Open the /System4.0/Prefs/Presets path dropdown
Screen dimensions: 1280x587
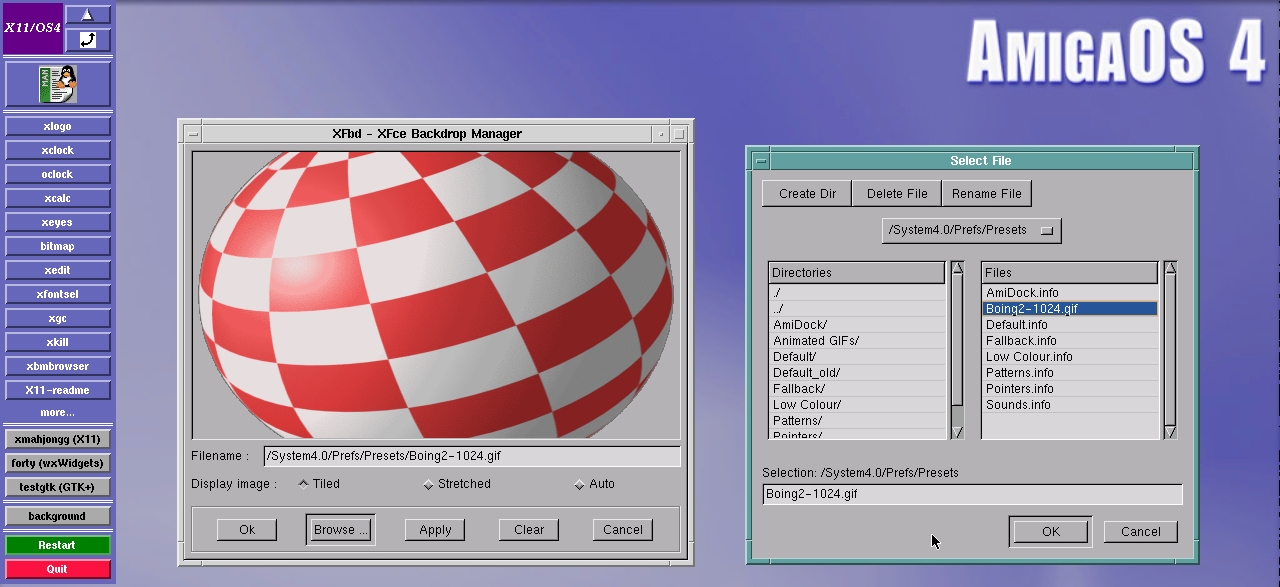click(x=972, y=230)
